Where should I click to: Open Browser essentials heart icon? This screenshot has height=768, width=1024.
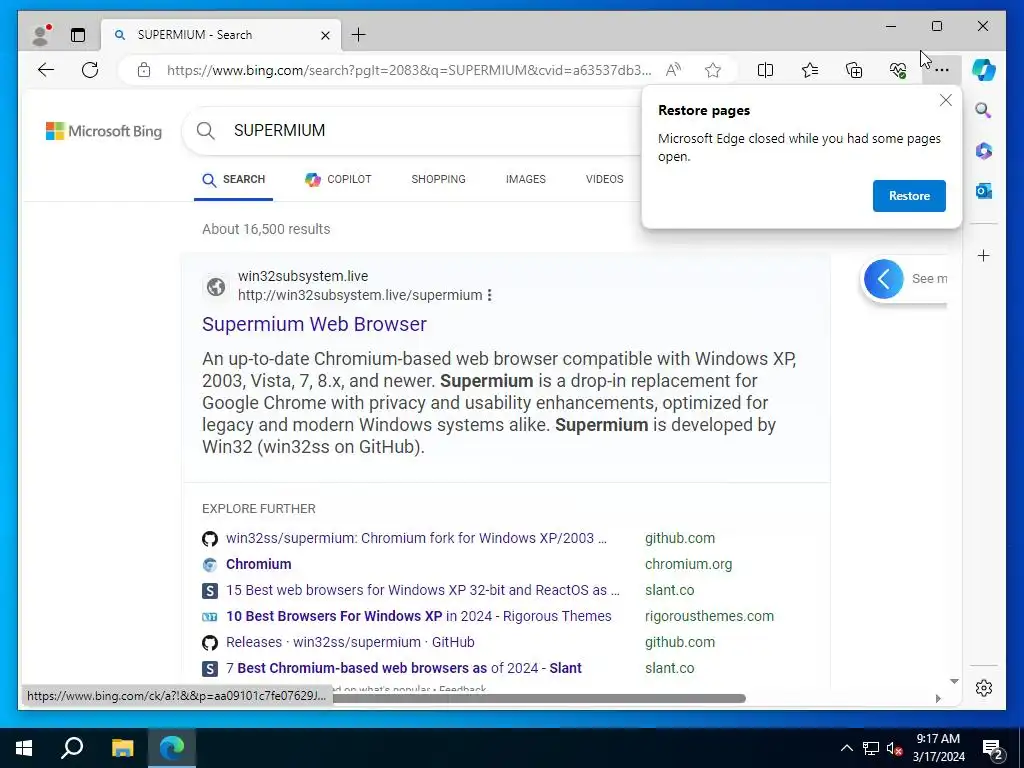point(898,70)
